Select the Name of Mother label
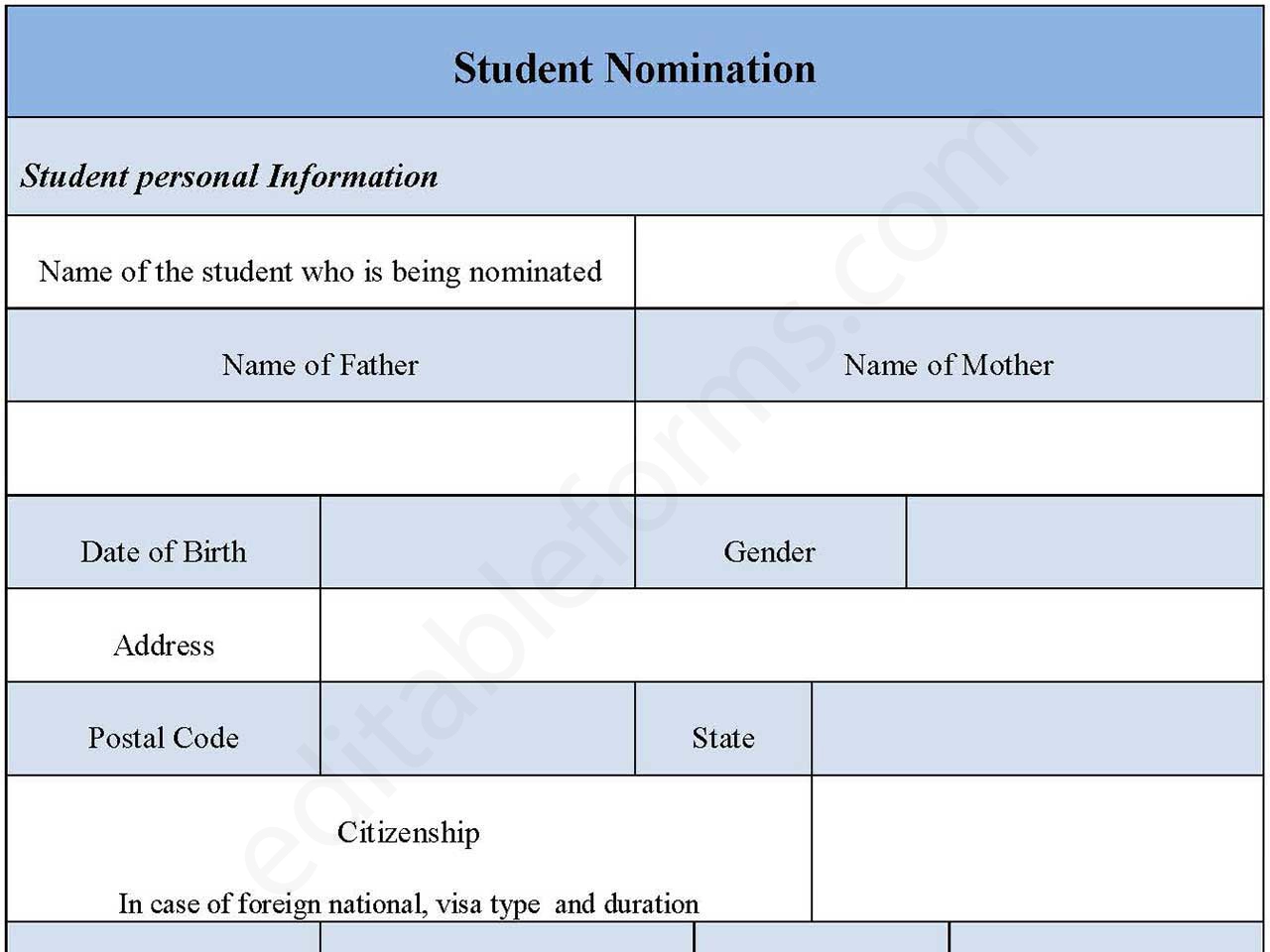Screen dimensions: 1270x952 949,365
